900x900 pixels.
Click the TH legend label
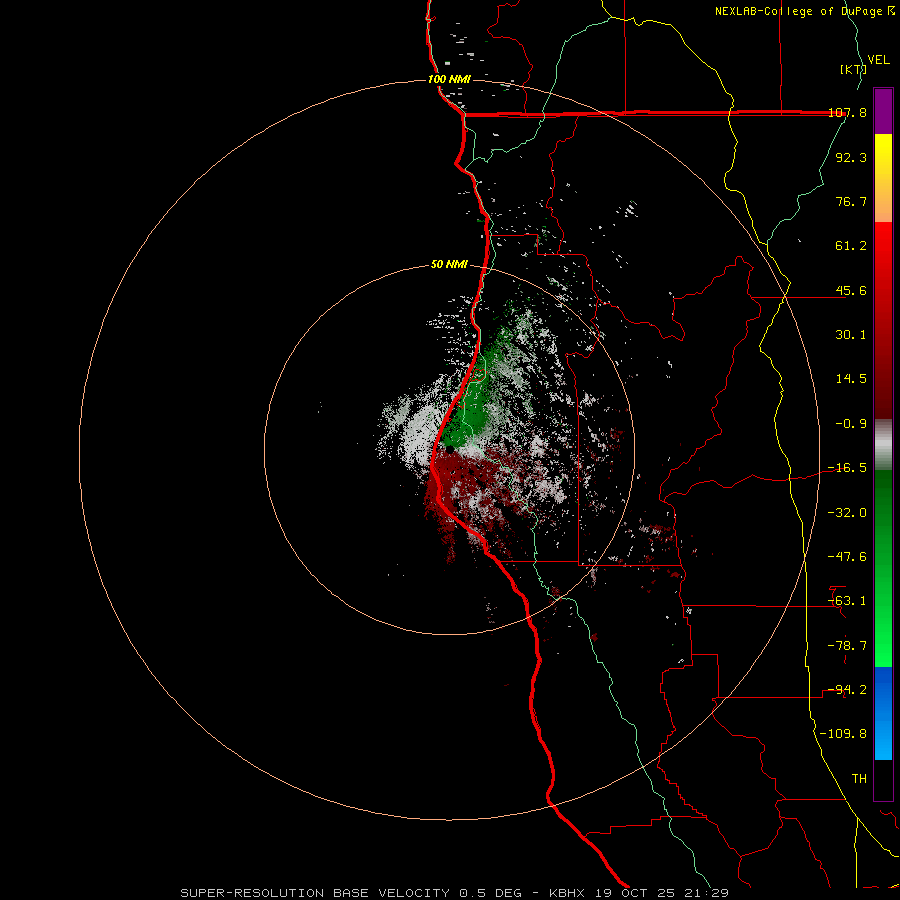tap(859, 779)
